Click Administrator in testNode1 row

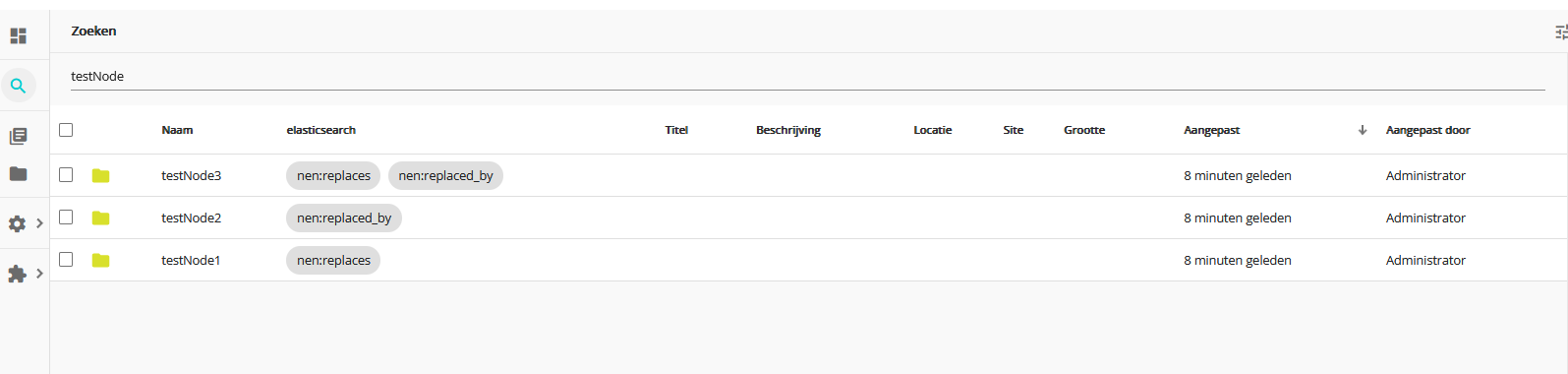coord(1425,260)
